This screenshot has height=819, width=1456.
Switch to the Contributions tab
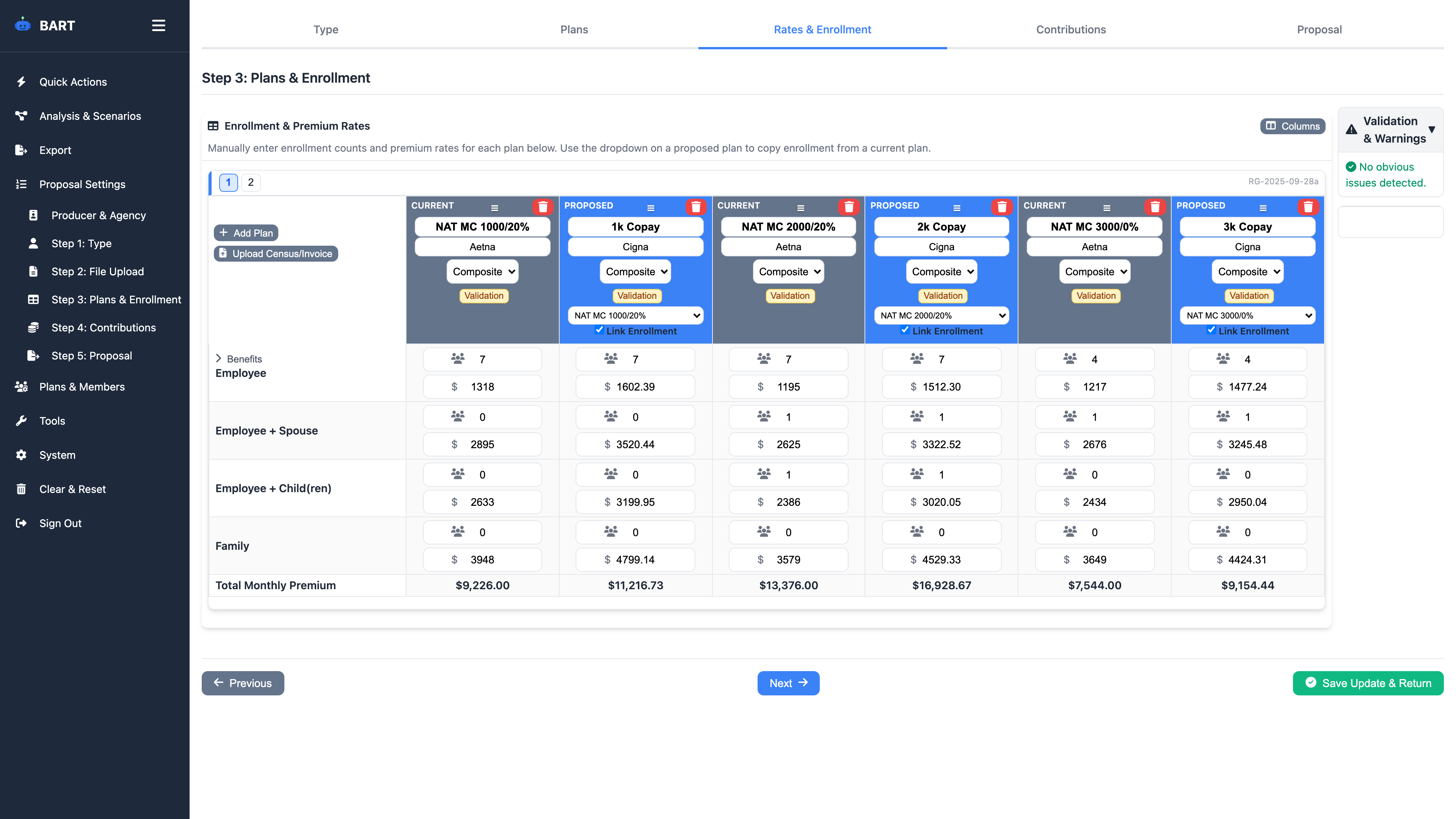pyautogui.click(x=1070, y=30)
